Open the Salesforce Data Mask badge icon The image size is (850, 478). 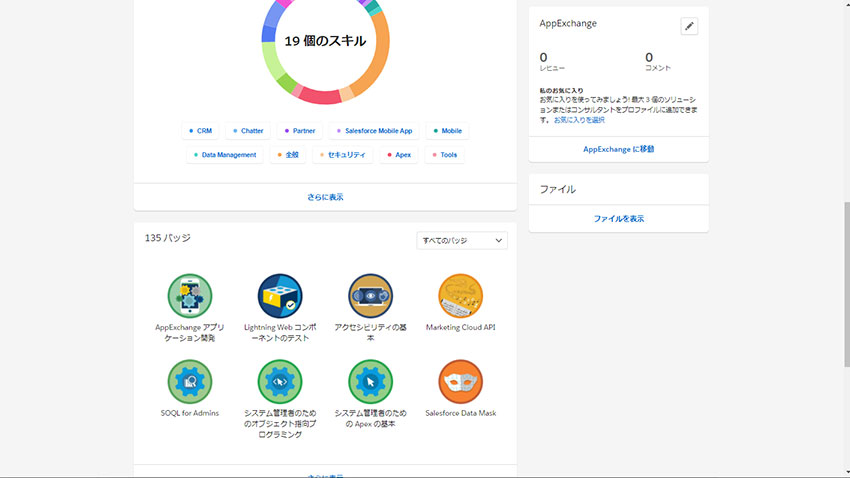click(460, 382)
